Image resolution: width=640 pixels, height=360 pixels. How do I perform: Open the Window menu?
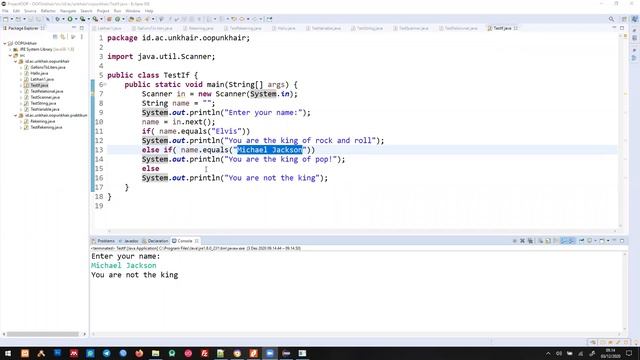pyautogui.click(x=133, y=11)
